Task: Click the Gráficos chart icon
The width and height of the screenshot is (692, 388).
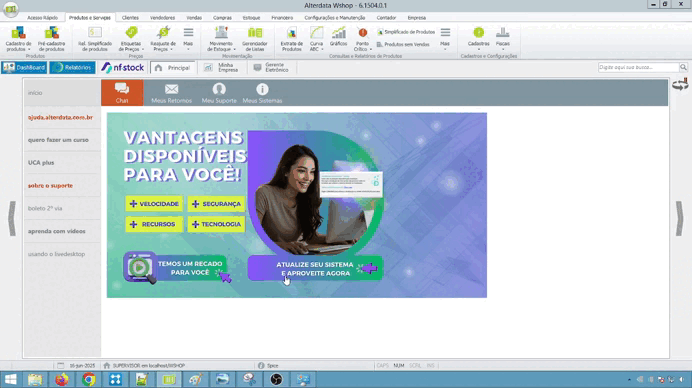Action: (x=338, y=33)
